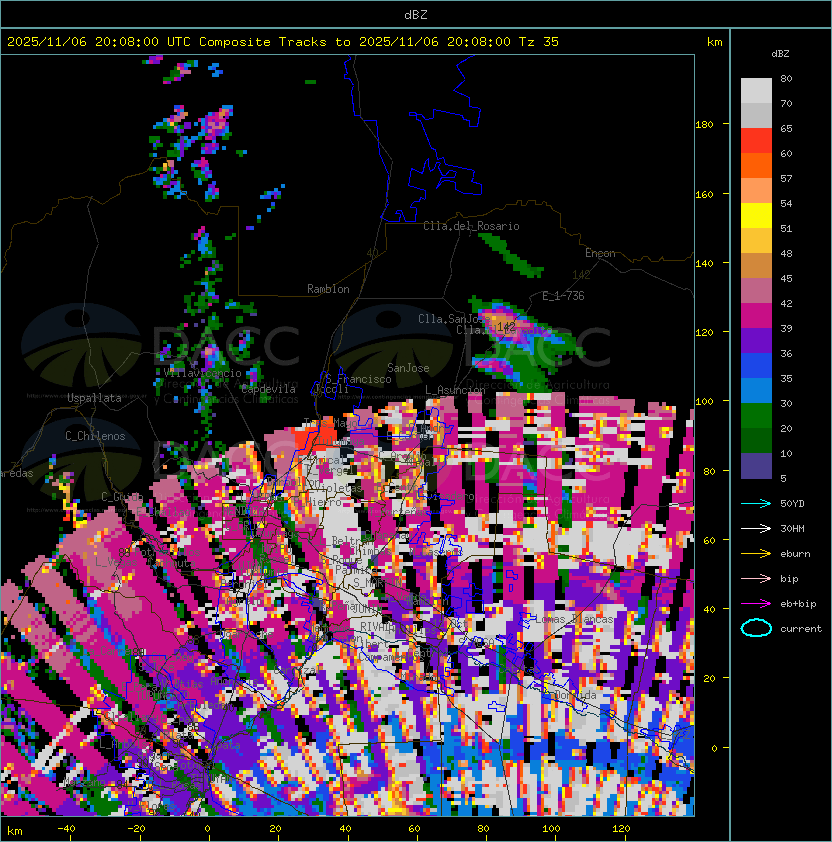Select the Ramblon place label on map
This screenshot has width=832, height=842.
(328, 289)
